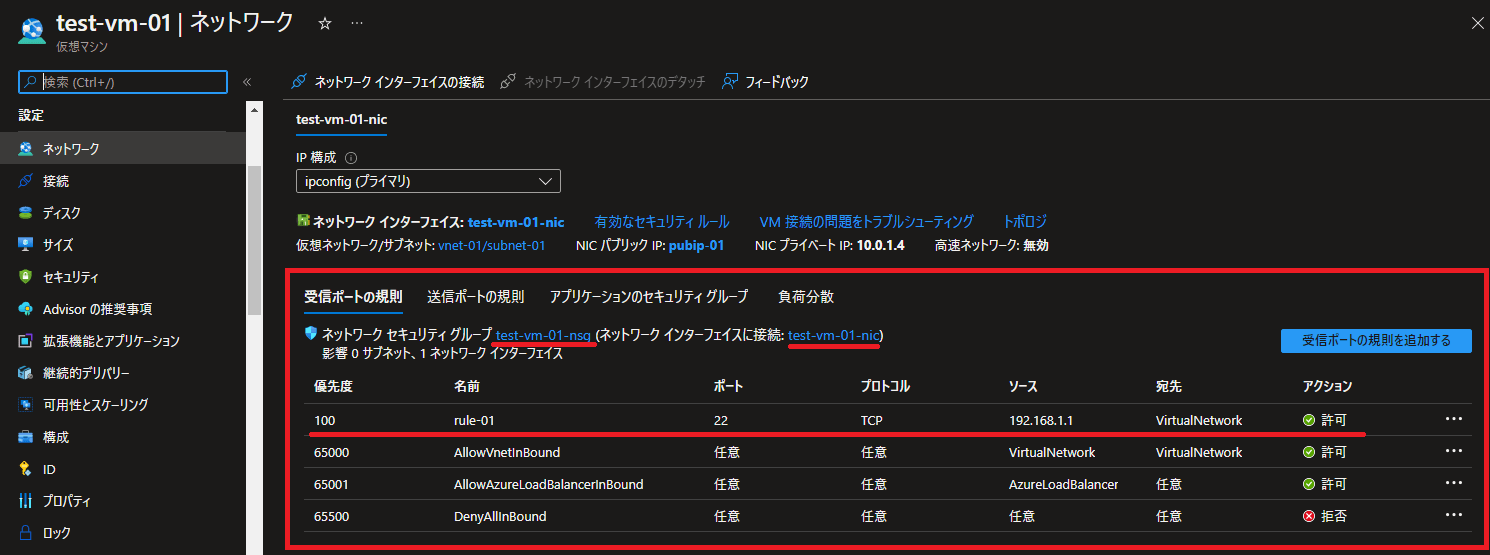Image resolution: width=1490 pixels, height=555 pixels.
Task: Open VM 接続の問題をトラブルシューティング link
Action: [x=867, y=221]
